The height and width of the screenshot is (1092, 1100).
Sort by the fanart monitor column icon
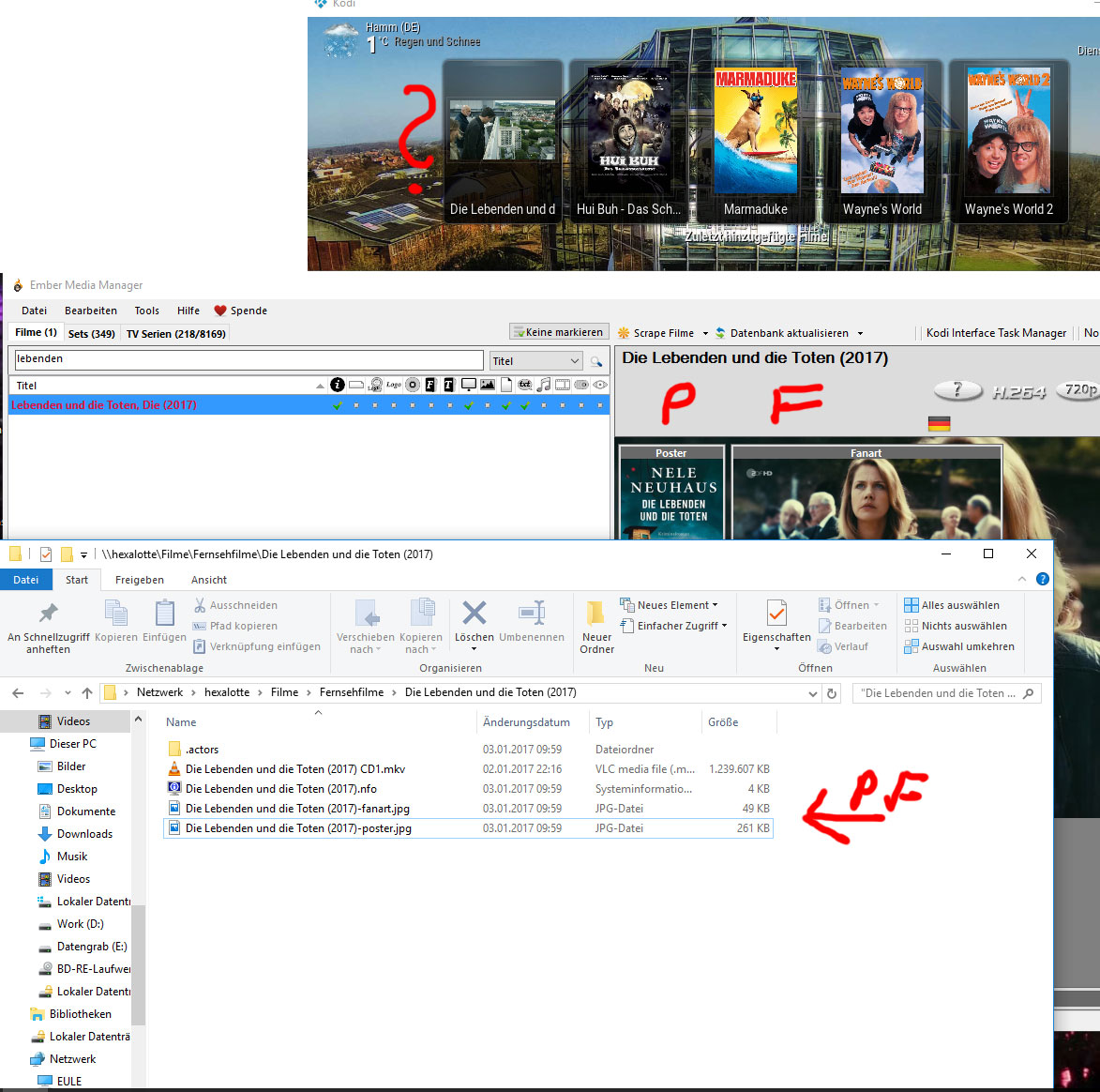(x=469, y=385)
